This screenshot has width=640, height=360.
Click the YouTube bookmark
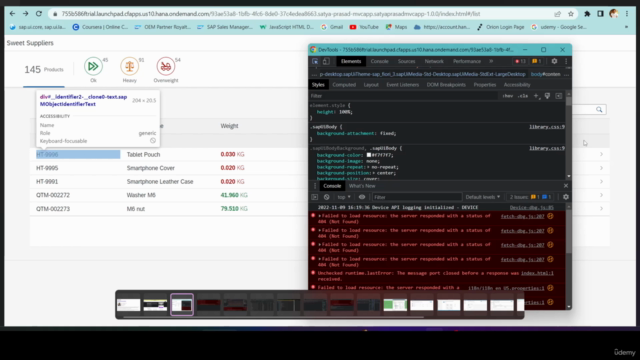coord(364,27)
